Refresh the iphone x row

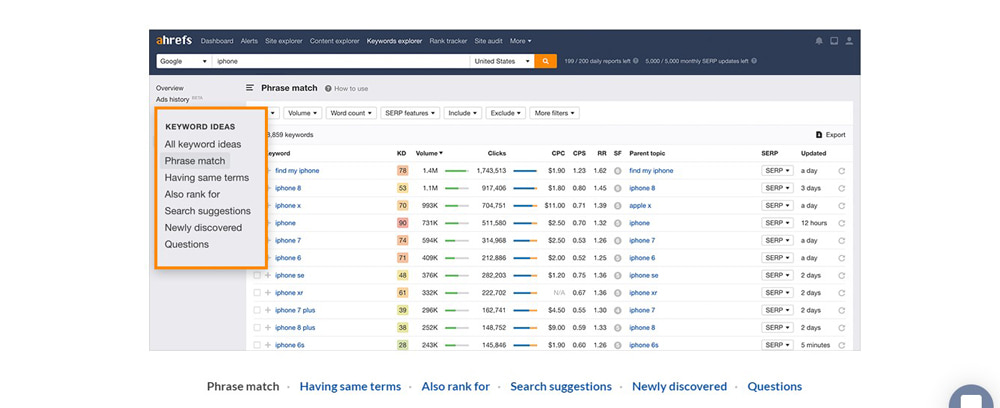click(x=841, y=206)
